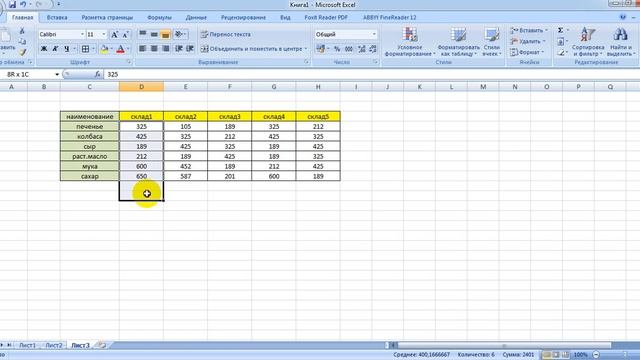640x360 pixels.
Task: Toggle bold formatting (Ж)
Action: 44,49
